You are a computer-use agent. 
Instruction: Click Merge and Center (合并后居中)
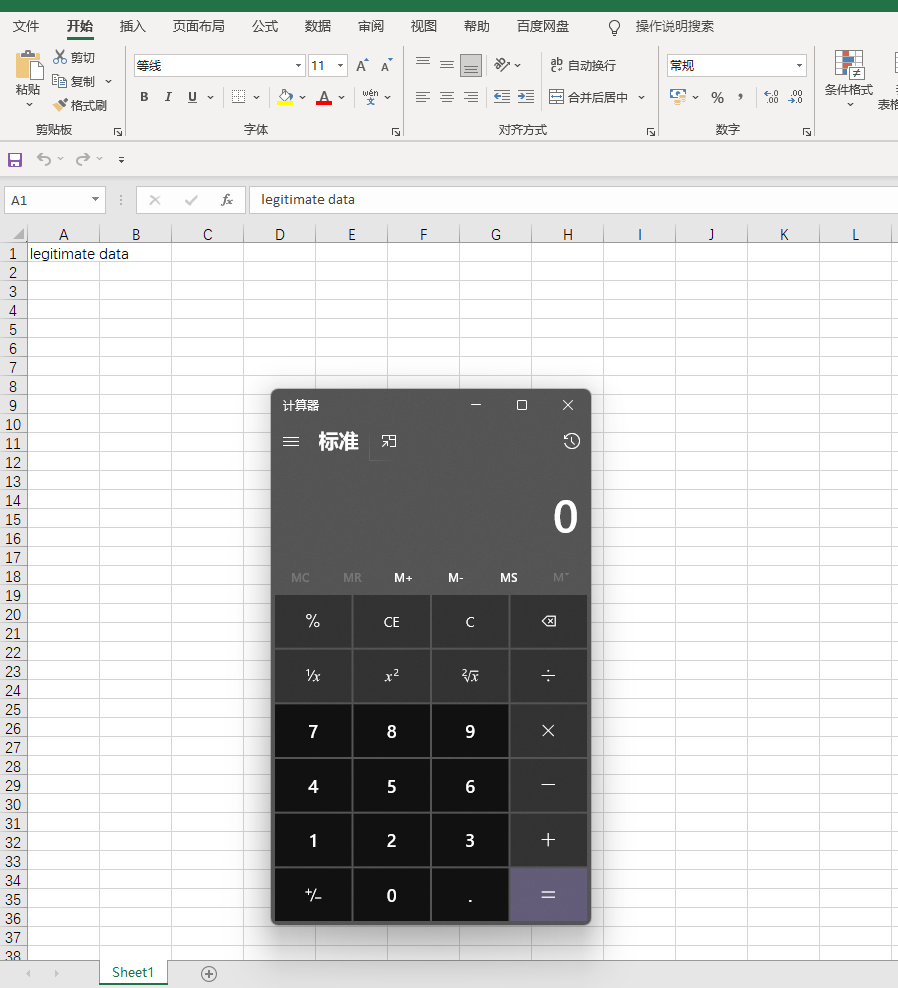click(589, 97)
